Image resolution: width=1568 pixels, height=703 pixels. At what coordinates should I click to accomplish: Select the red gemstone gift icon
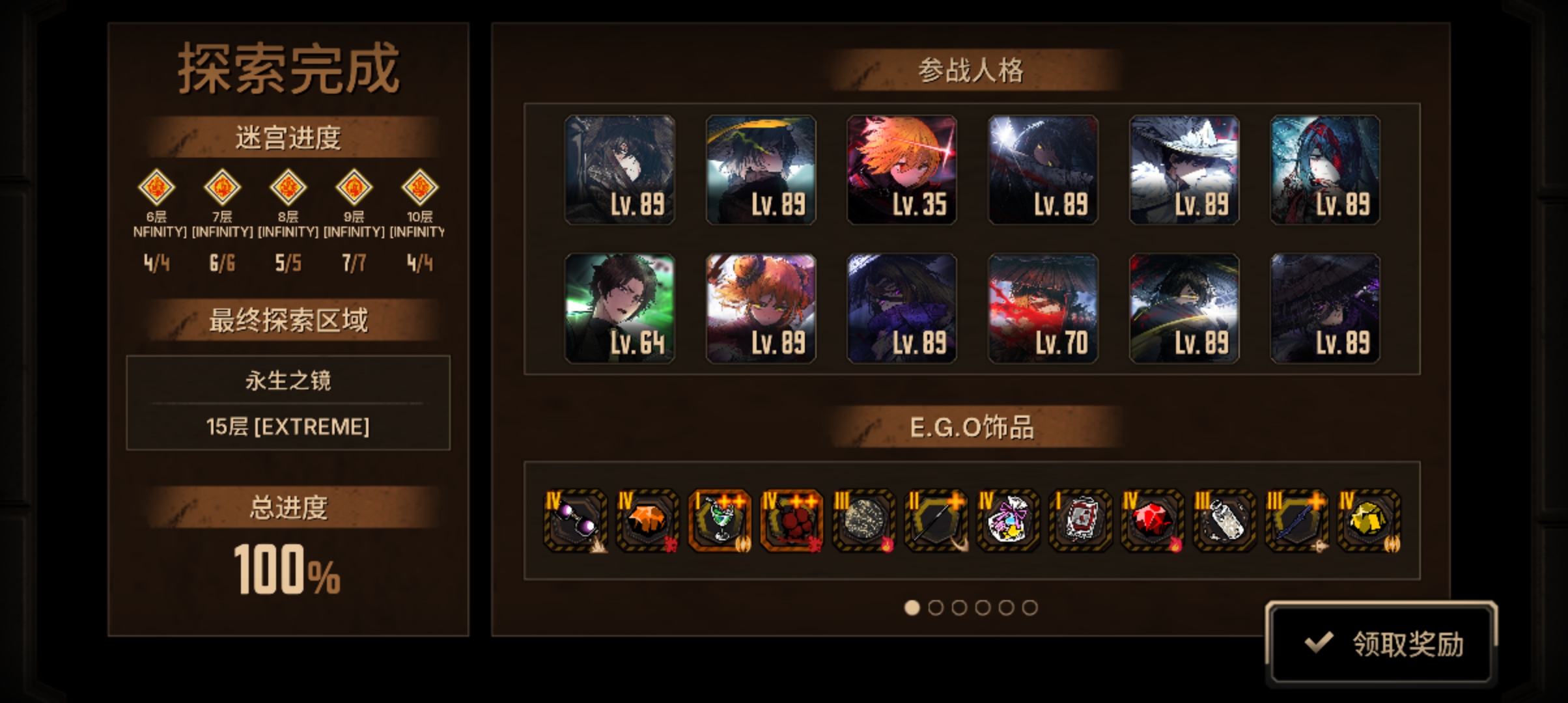pos(1152,521)
